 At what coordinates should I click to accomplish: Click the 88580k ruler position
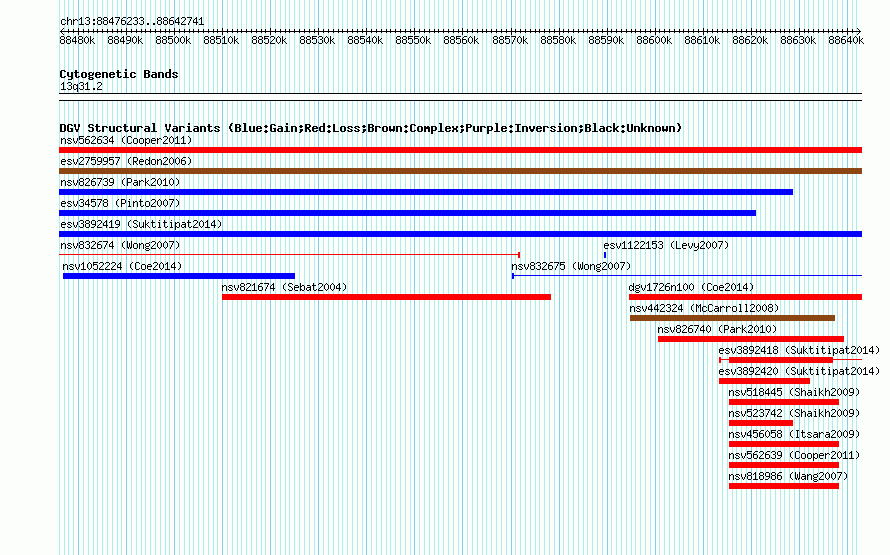coord(558,40)
